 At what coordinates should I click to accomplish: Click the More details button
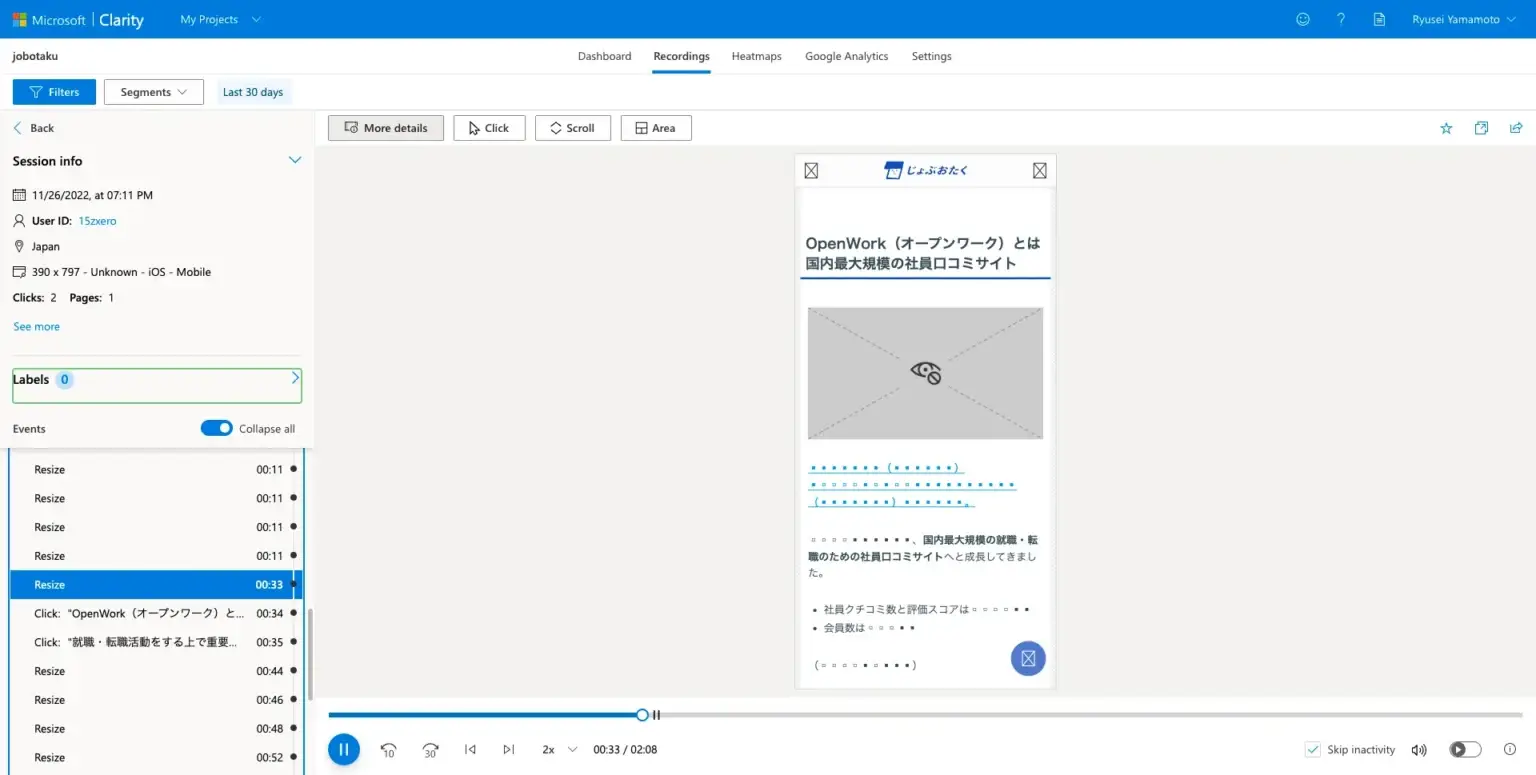pos(386,128)
